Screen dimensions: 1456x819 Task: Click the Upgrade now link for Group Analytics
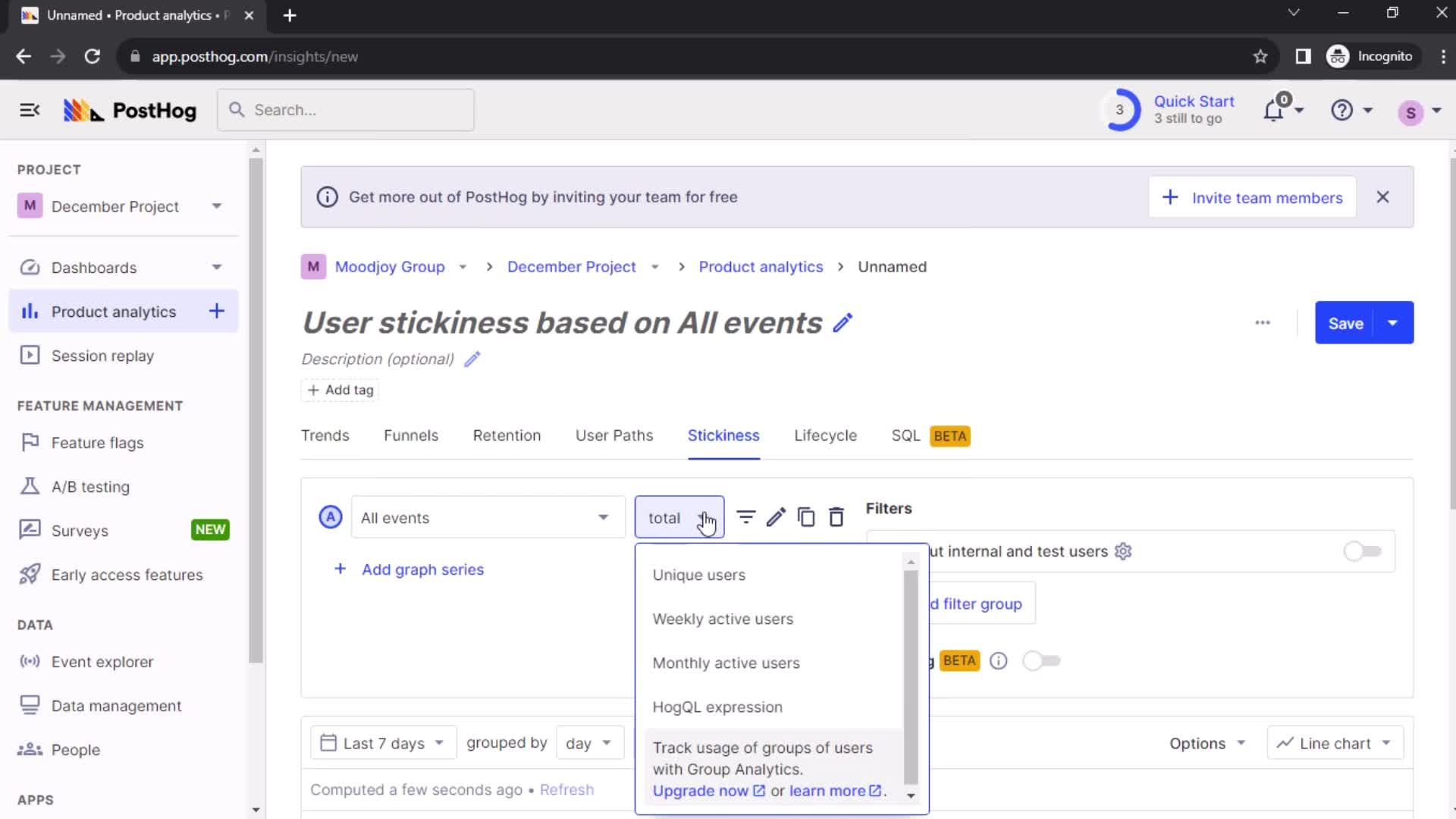(x=701, y=791)
